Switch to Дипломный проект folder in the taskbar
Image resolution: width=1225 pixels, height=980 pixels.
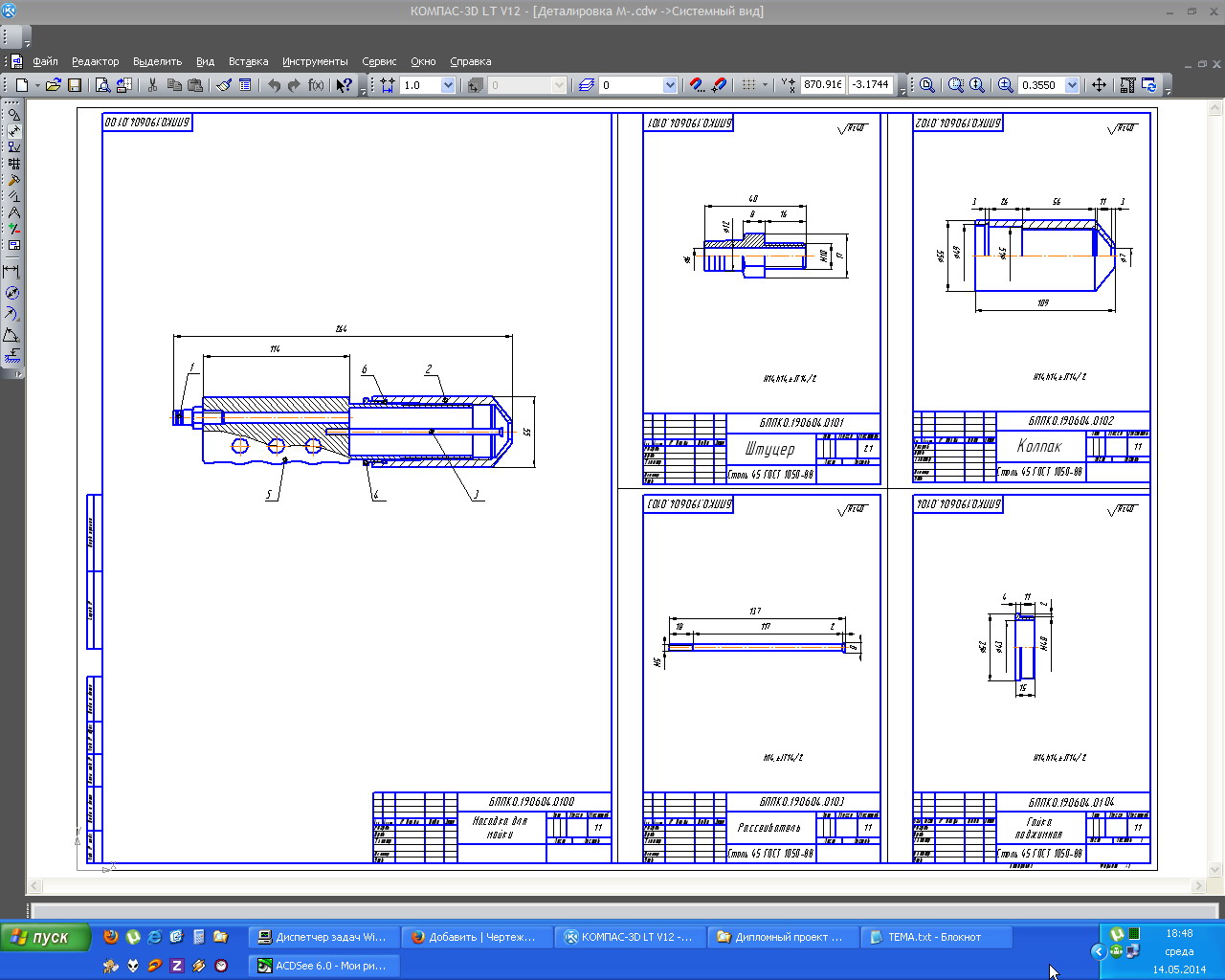(782, 937)
